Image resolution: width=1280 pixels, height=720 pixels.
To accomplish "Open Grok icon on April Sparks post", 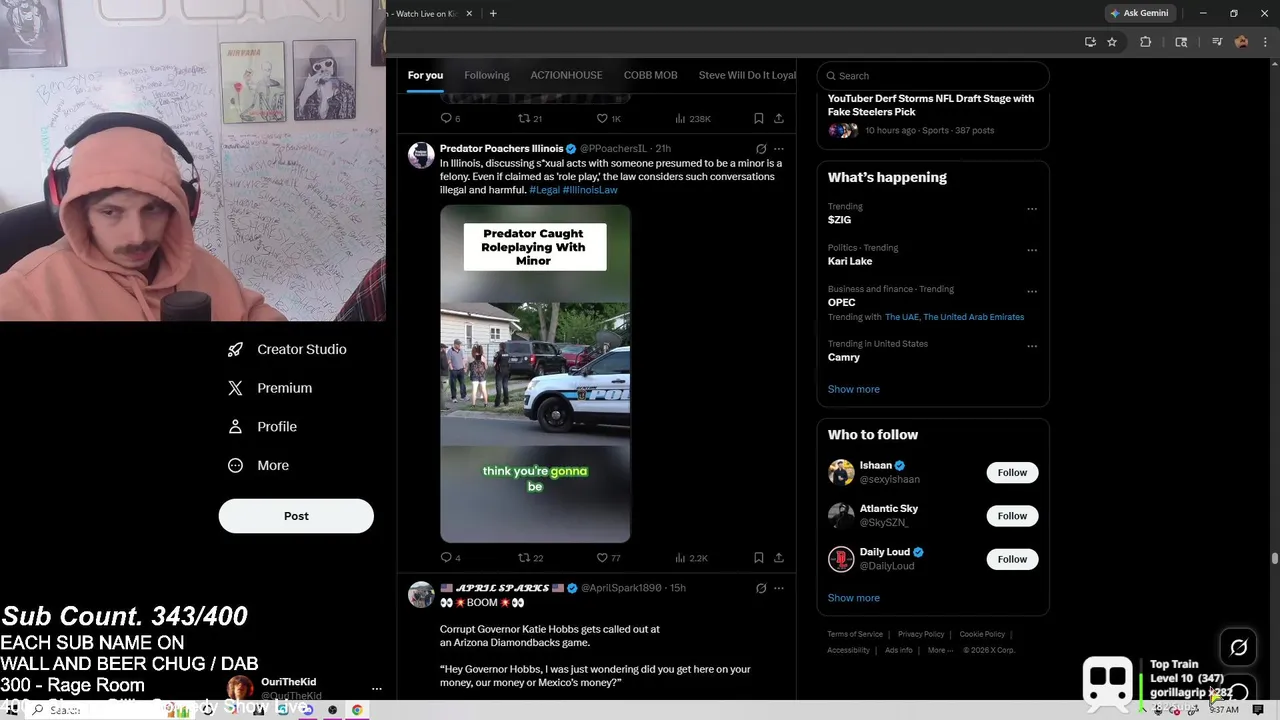I will tap(761, 588).
